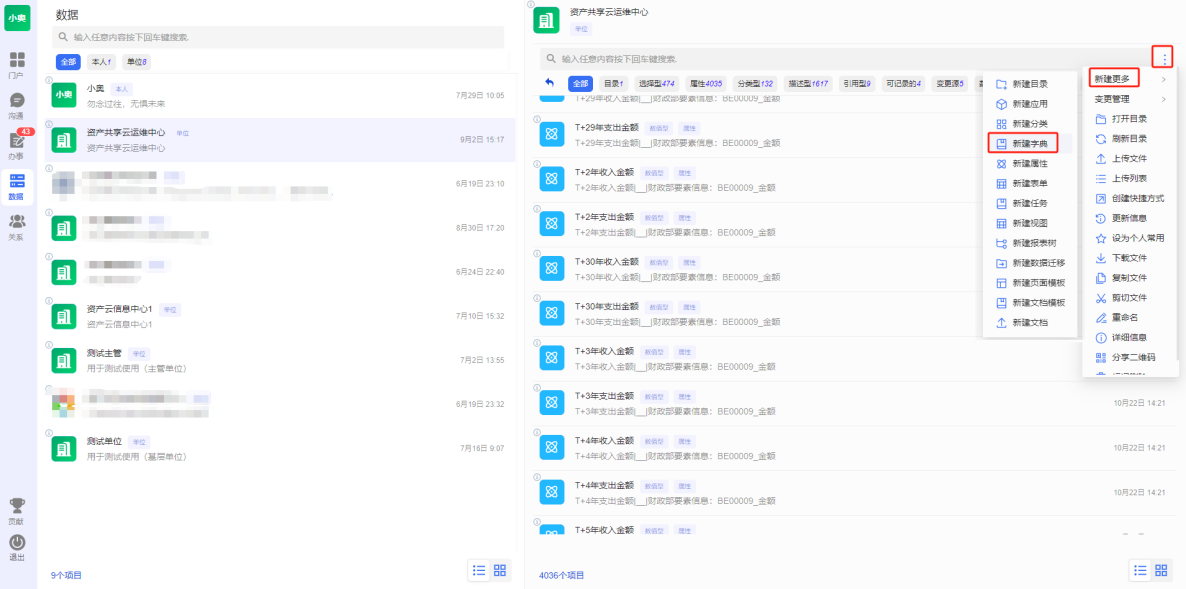
Task: Filter left list by 单位
Action: point(136,62)
